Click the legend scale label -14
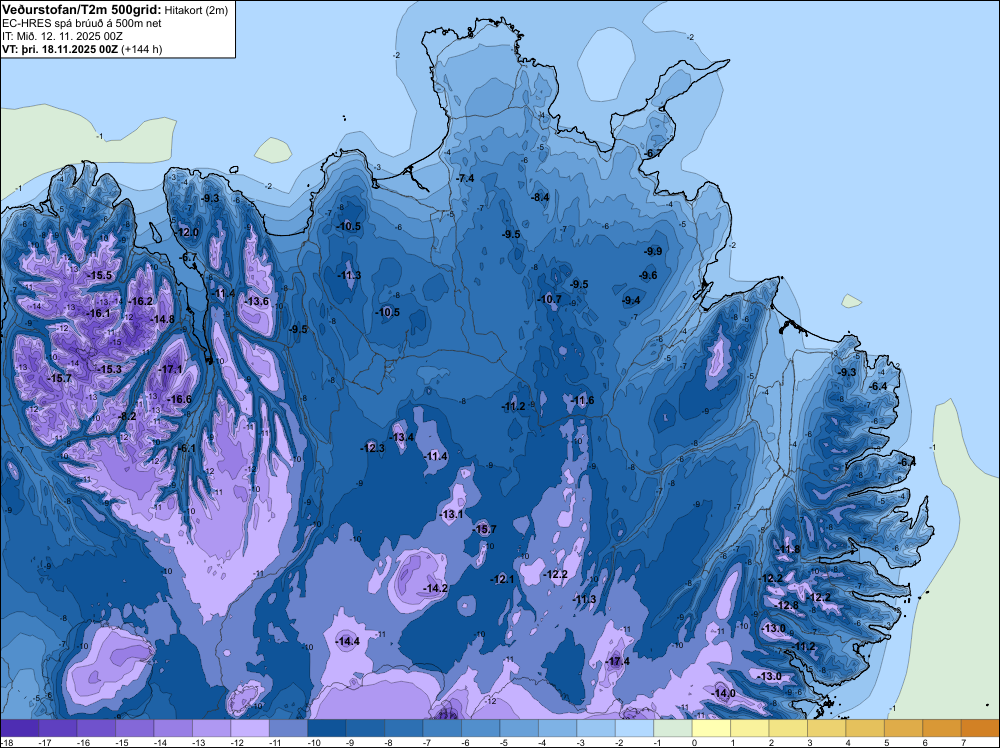The image size is (1000, 748). click(x=159, y=742)
